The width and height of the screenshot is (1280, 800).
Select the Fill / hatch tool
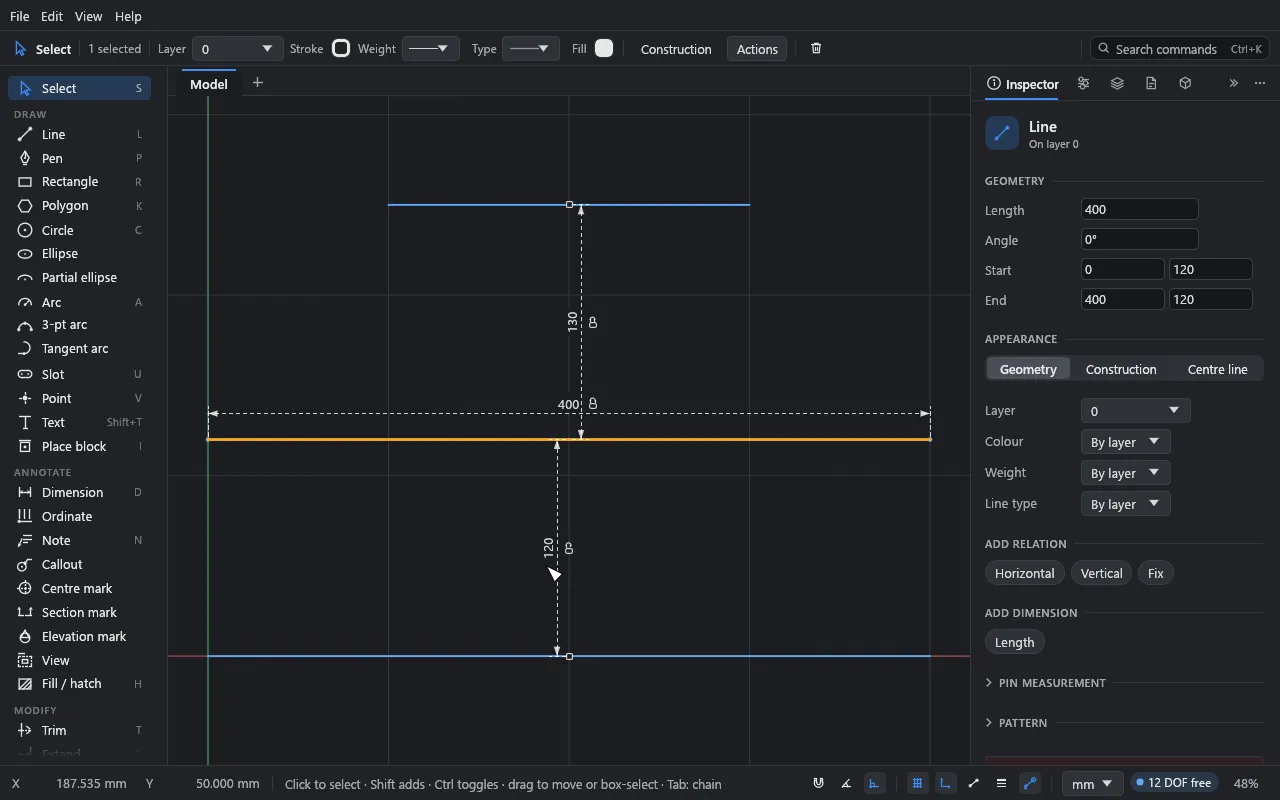click(x=80, y=684)
